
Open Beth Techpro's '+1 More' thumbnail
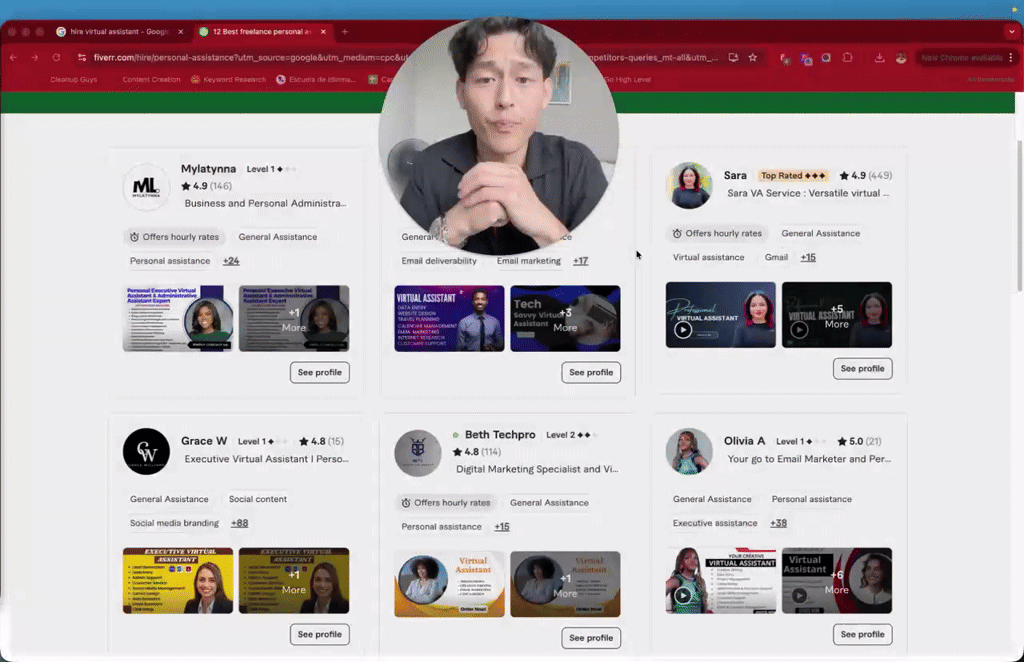[x=566, y=584]
